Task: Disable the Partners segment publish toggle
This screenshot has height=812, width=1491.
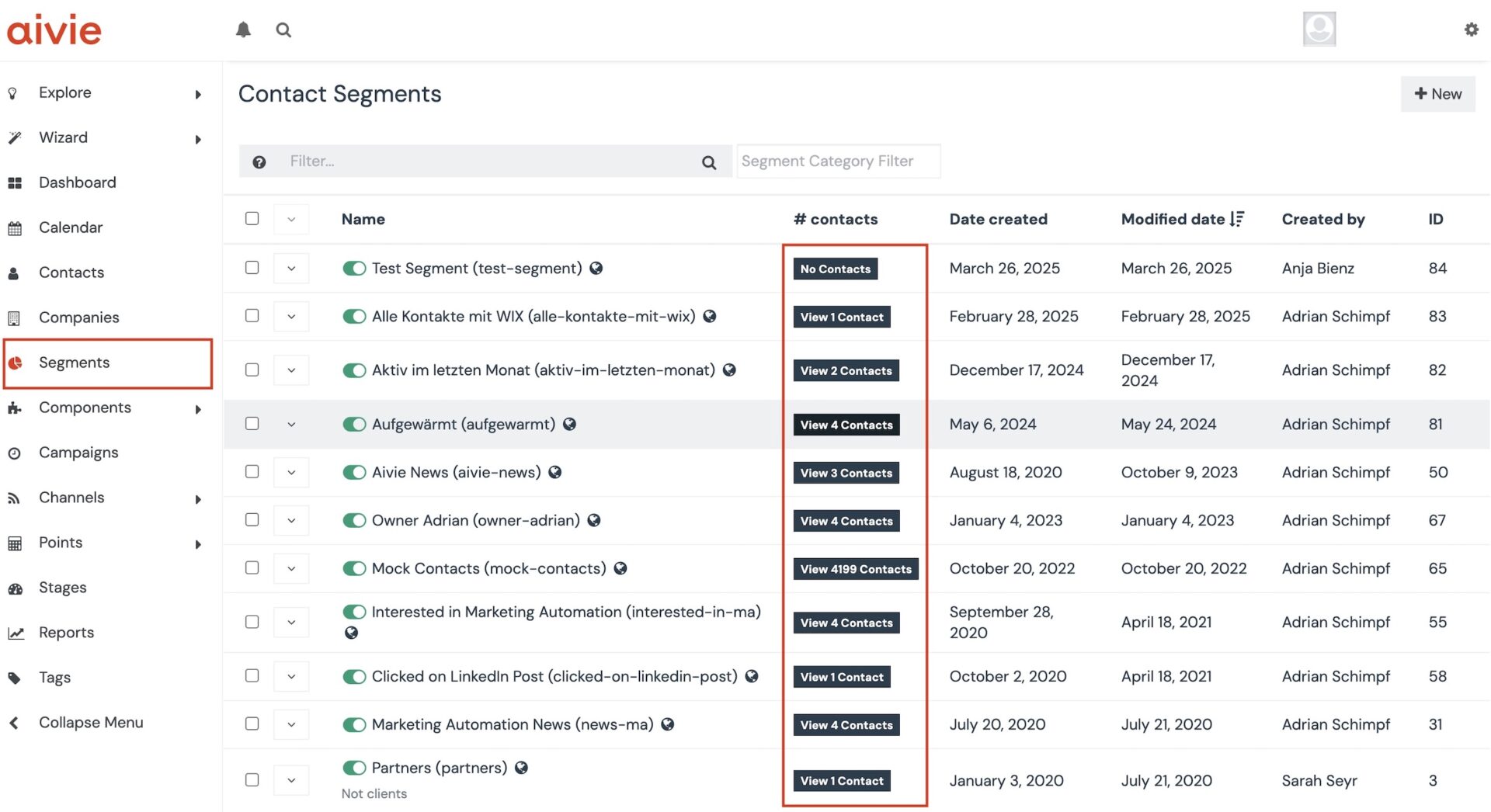Action: tap(354, 768)
